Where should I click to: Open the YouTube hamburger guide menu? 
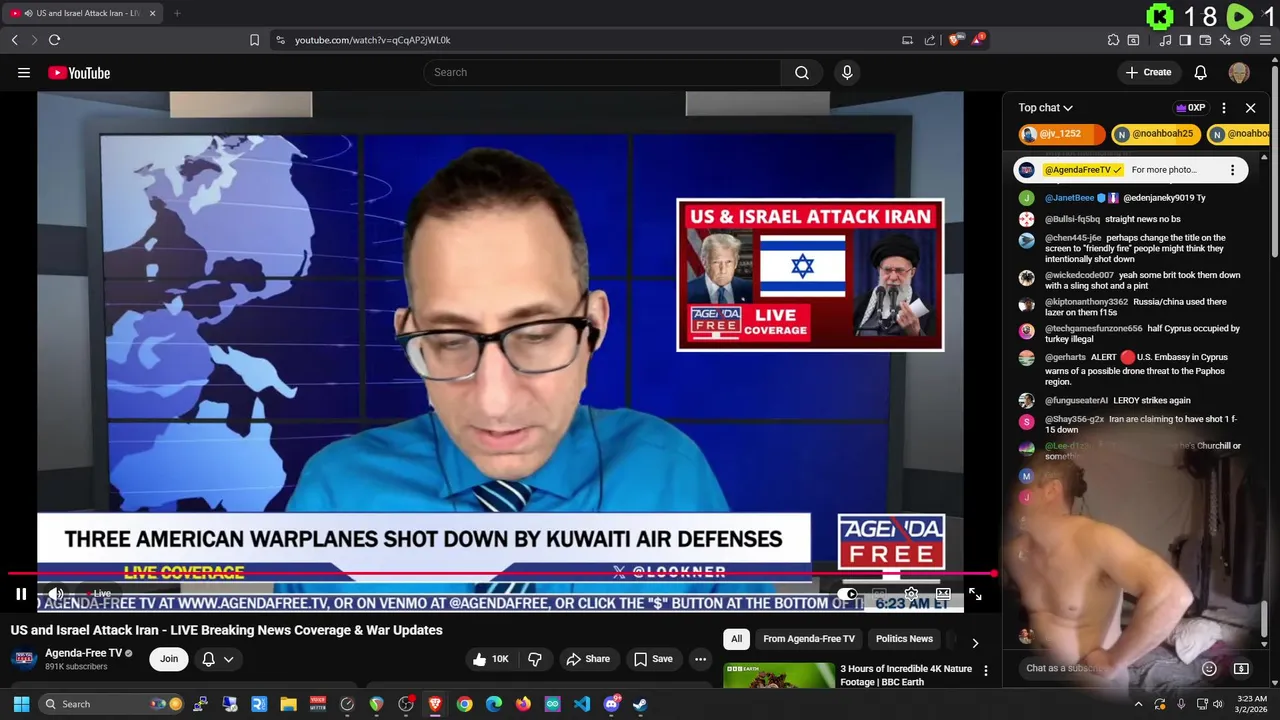point(24,72)
